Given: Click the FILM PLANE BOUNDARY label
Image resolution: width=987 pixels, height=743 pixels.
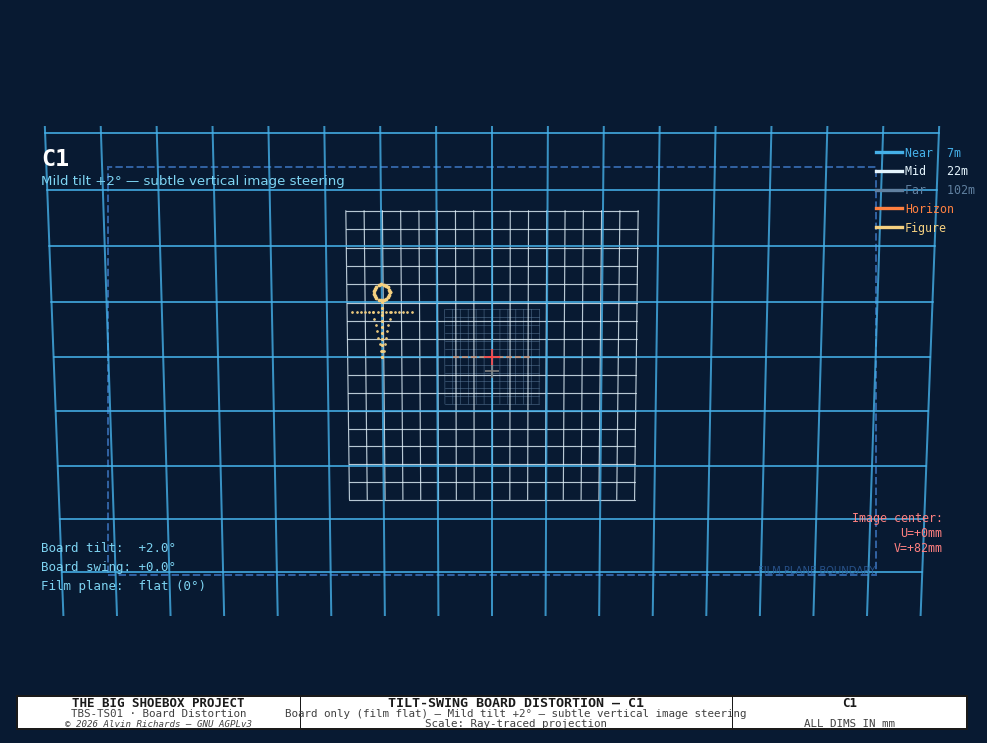Looking at the screenshot, I should [x=816, y=570].
